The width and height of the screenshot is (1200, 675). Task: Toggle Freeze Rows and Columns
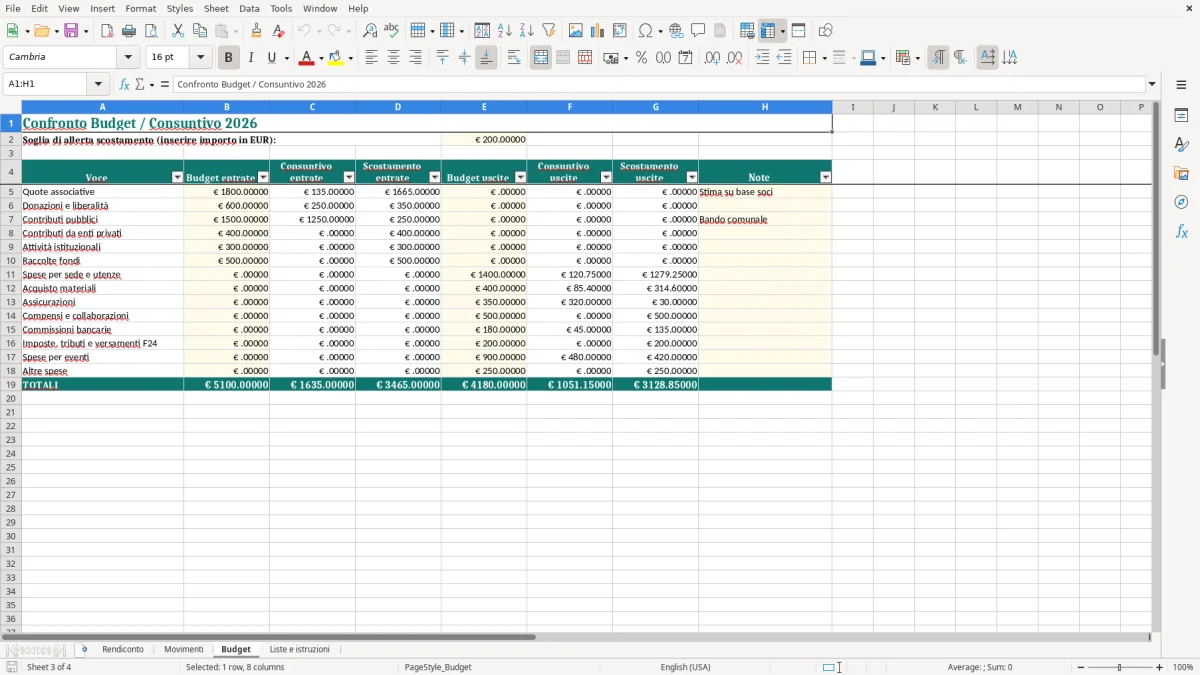coord(768,31)
